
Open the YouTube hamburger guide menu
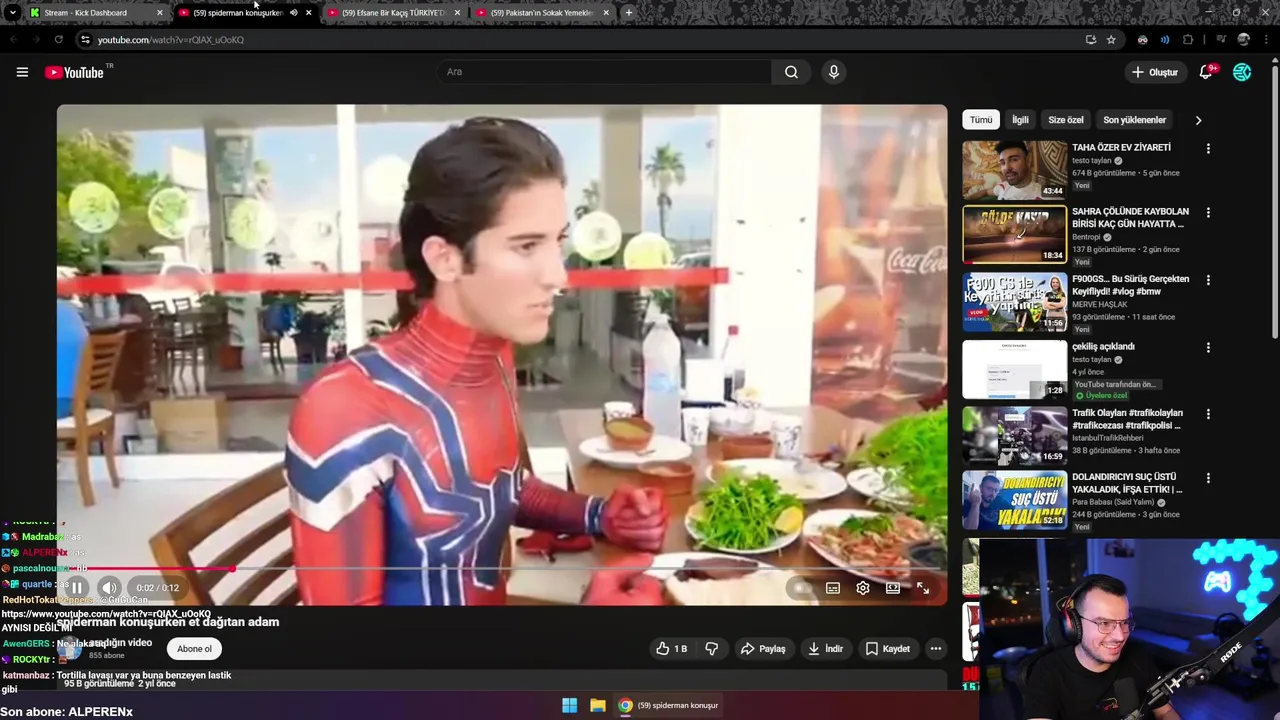[22, 72]
